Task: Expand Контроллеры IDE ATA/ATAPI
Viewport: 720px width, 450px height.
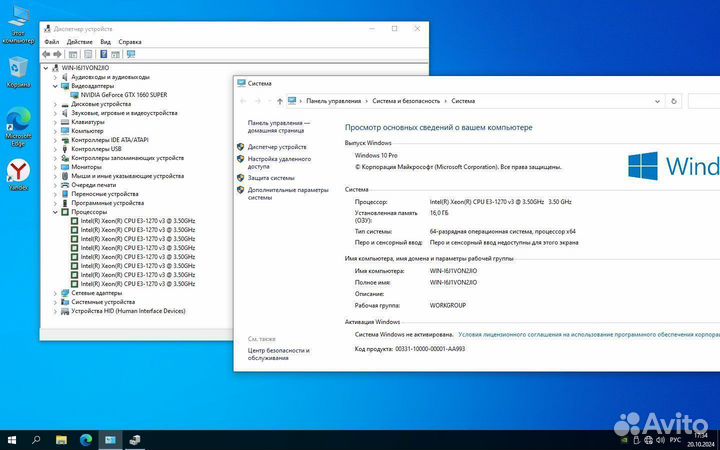Action: tap(55, 140)
